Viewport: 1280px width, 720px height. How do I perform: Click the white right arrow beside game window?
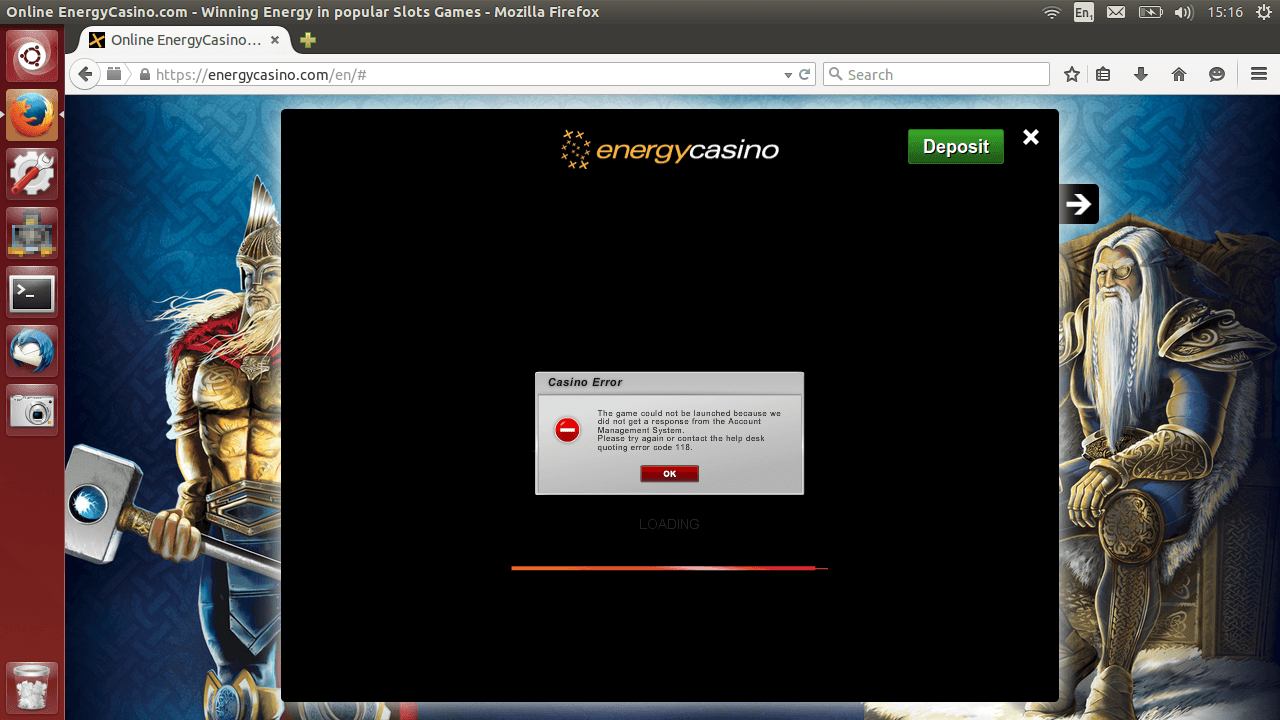click(x=1078, y=204)
